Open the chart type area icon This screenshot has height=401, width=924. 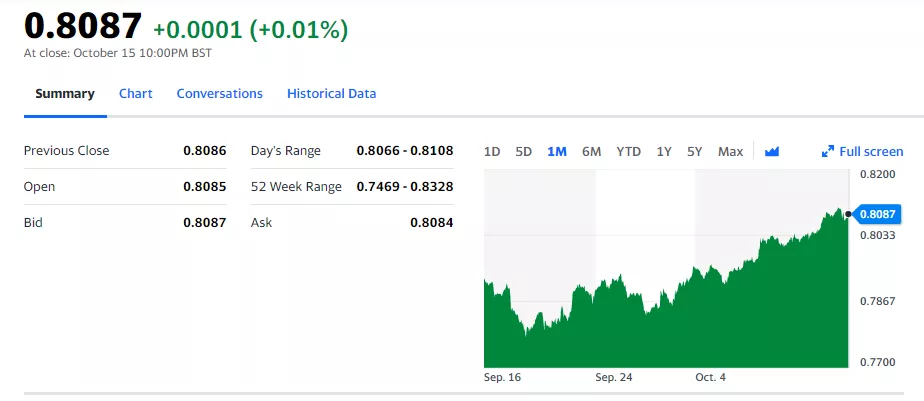[771, 152]
